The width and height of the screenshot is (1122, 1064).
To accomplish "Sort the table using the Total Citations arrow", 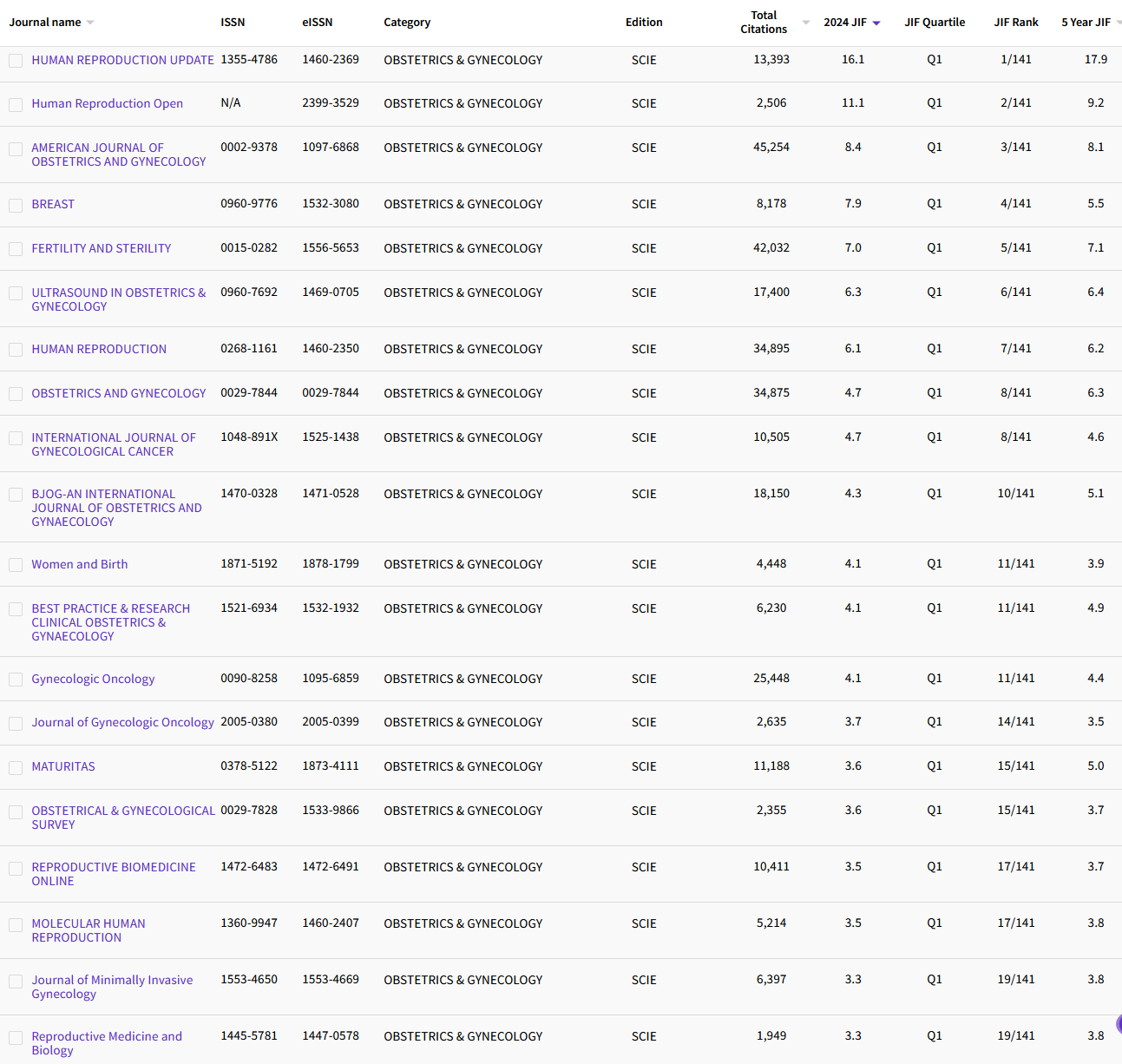I will (x=805, y=23).
